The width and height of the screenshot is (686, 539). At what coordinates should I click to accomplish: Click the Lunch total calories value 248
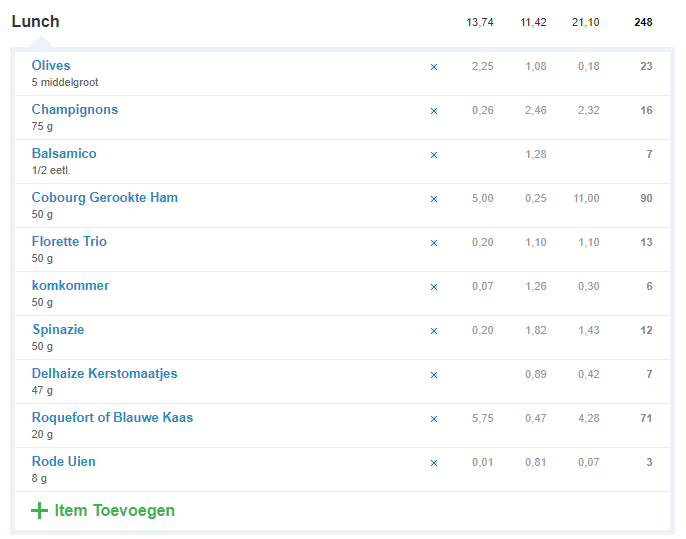click(x=643, y=23)
